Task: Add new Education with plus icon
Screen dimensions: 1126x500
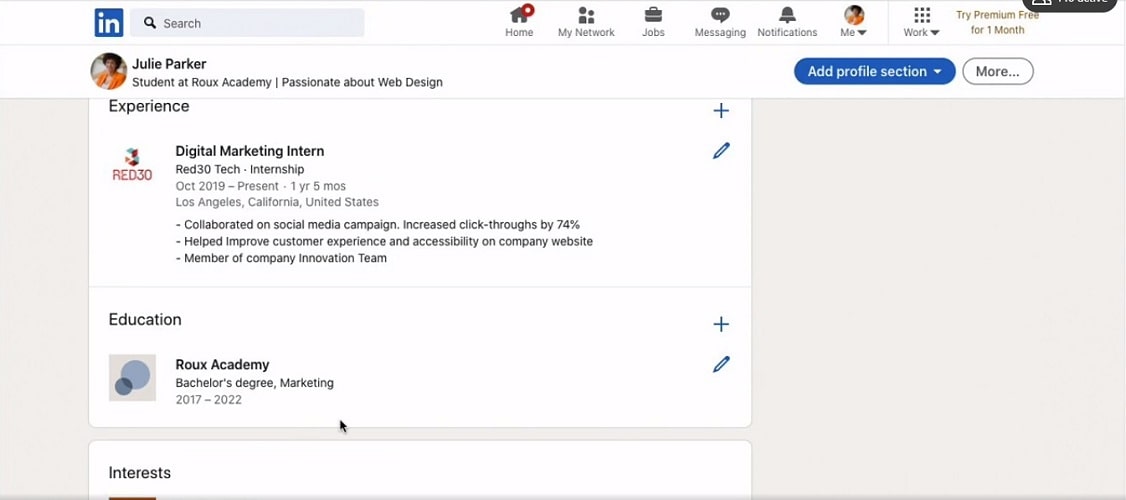Action: 721,324
